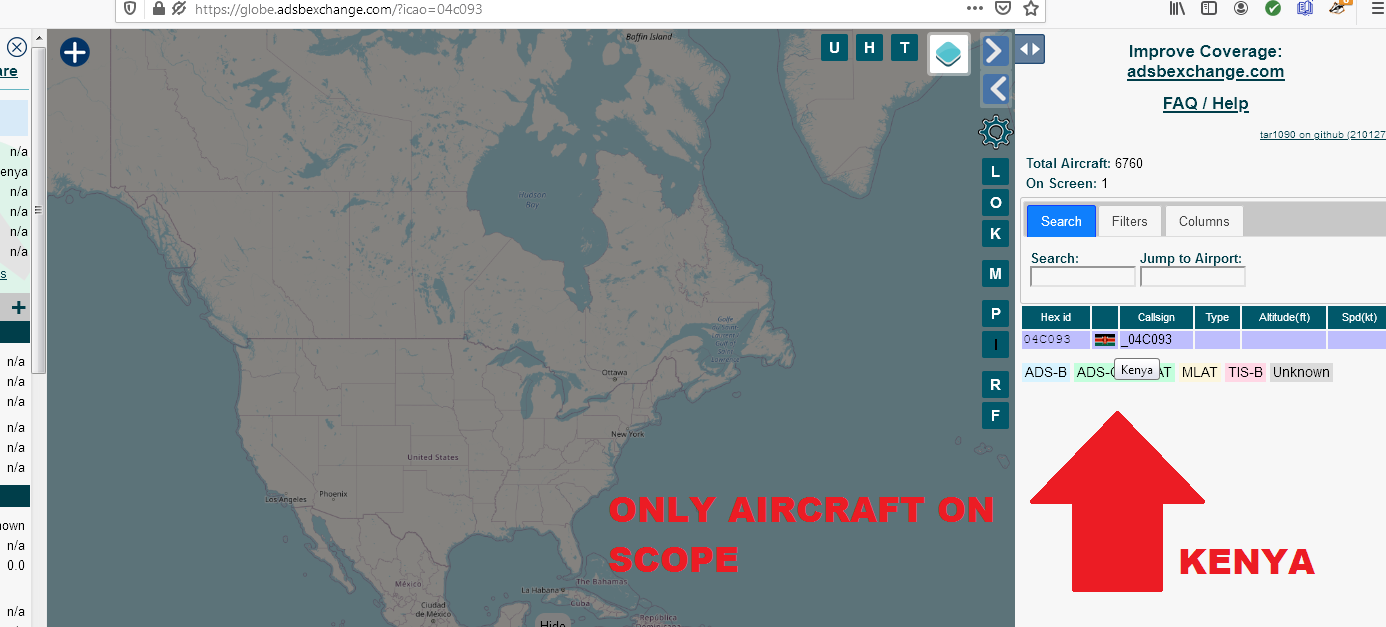
Task: Click the ADS-B legend label
Action: pos(1046,372)
